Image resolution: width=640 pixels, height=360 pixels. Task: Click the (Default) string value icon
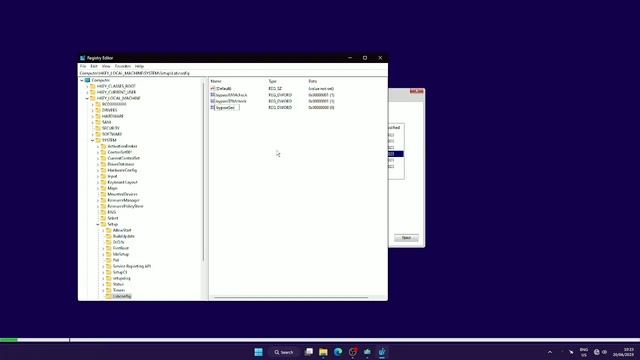(x=213, y=89)
